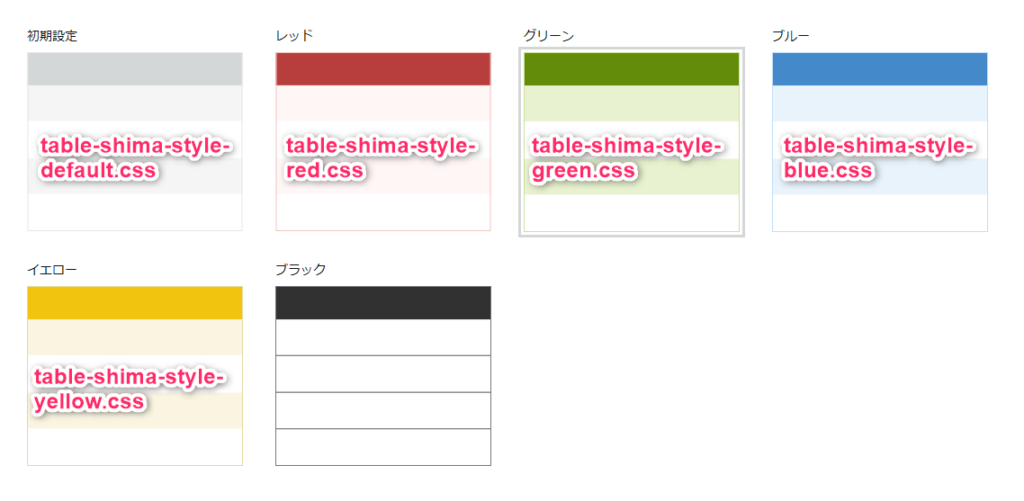Click the gray header bar of default style
This screenshot has width=1024, height=501.
pyautogui.click(x=135, y=69)
